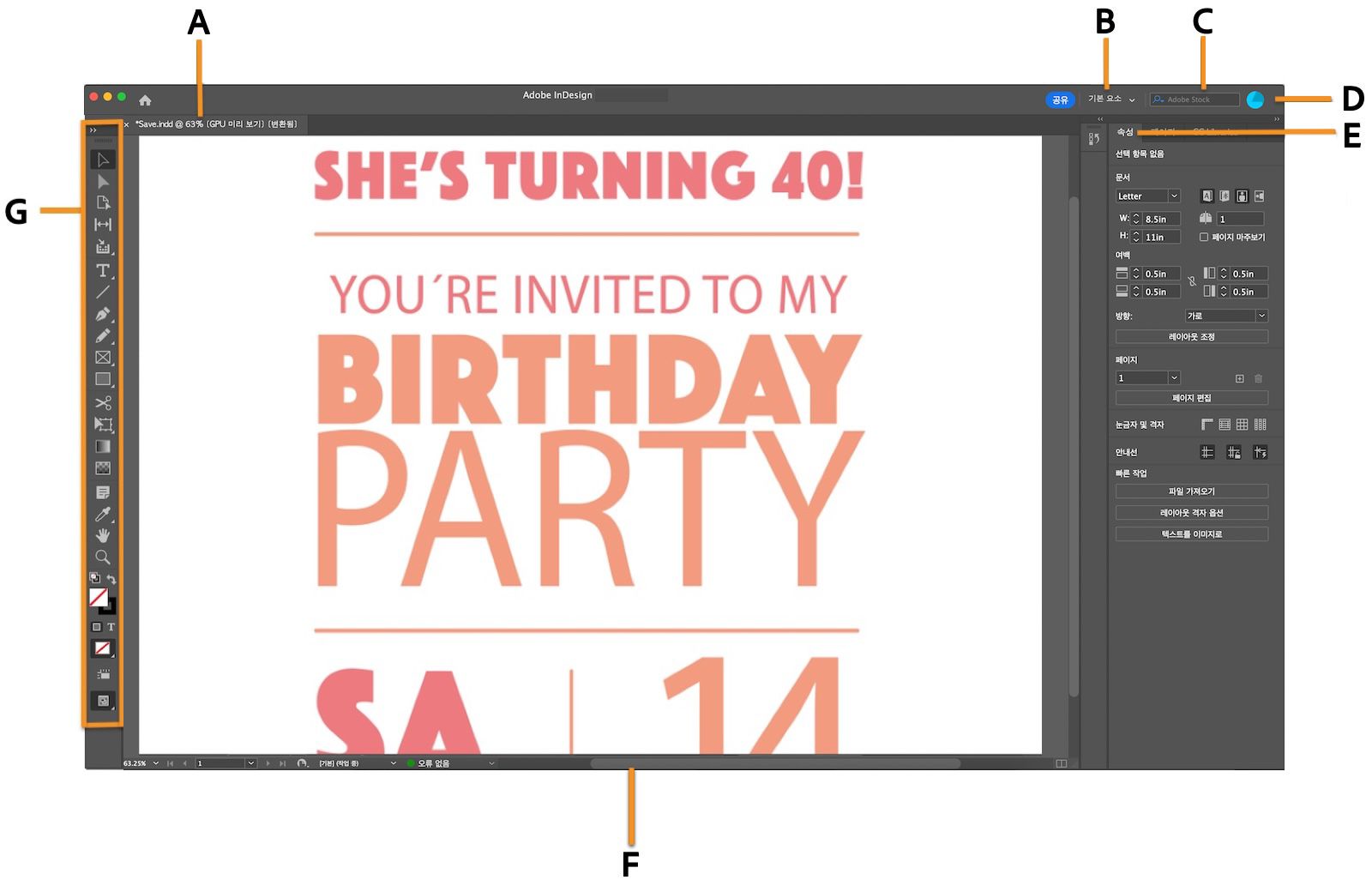Open the account profile avatar

point(1255,100)
